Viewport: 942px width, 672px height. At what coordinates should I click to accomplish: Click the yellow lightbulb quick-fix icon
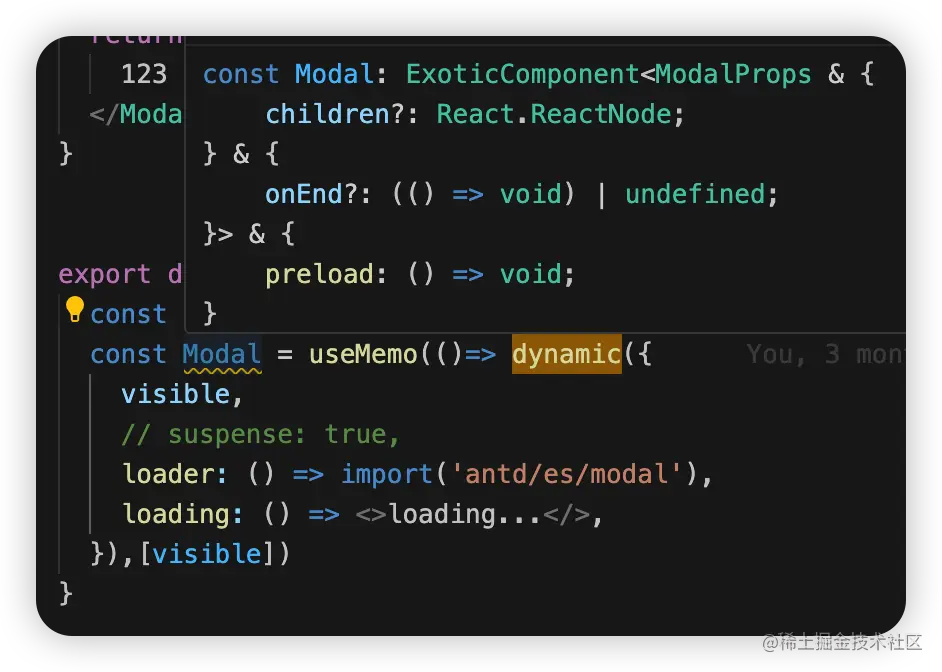click(x=74, y=309)
